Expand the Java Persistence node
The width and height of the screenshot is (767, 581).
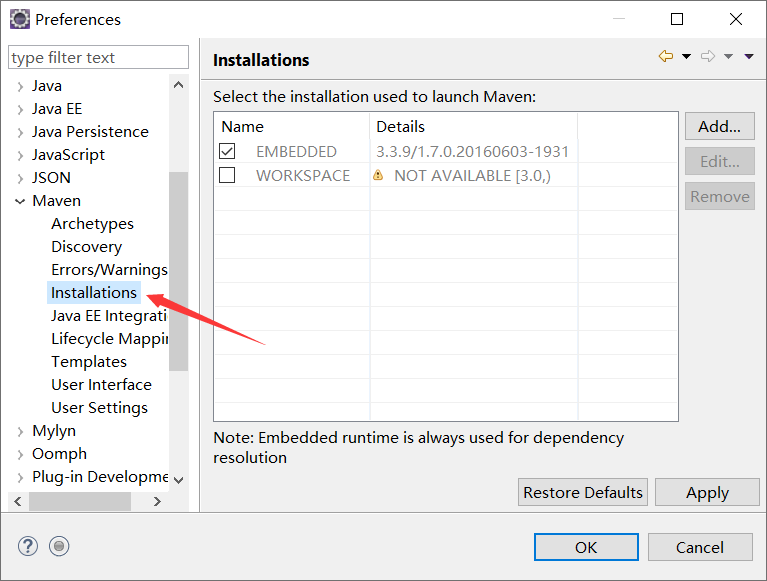coord(20,133)
